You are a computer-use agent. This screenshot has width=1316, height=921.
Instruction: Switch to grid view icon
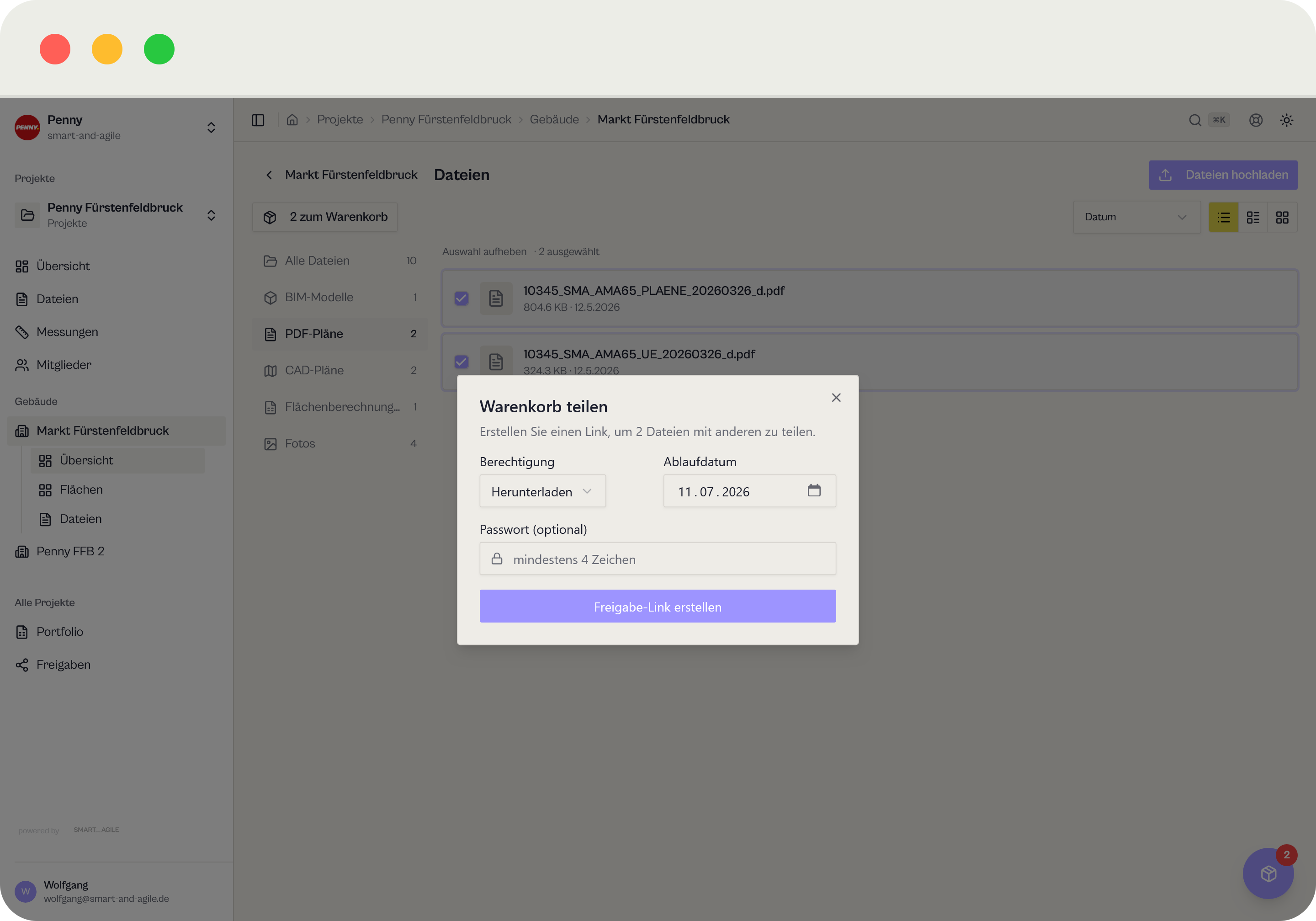pyautogui.click(x=1282, y=218)
